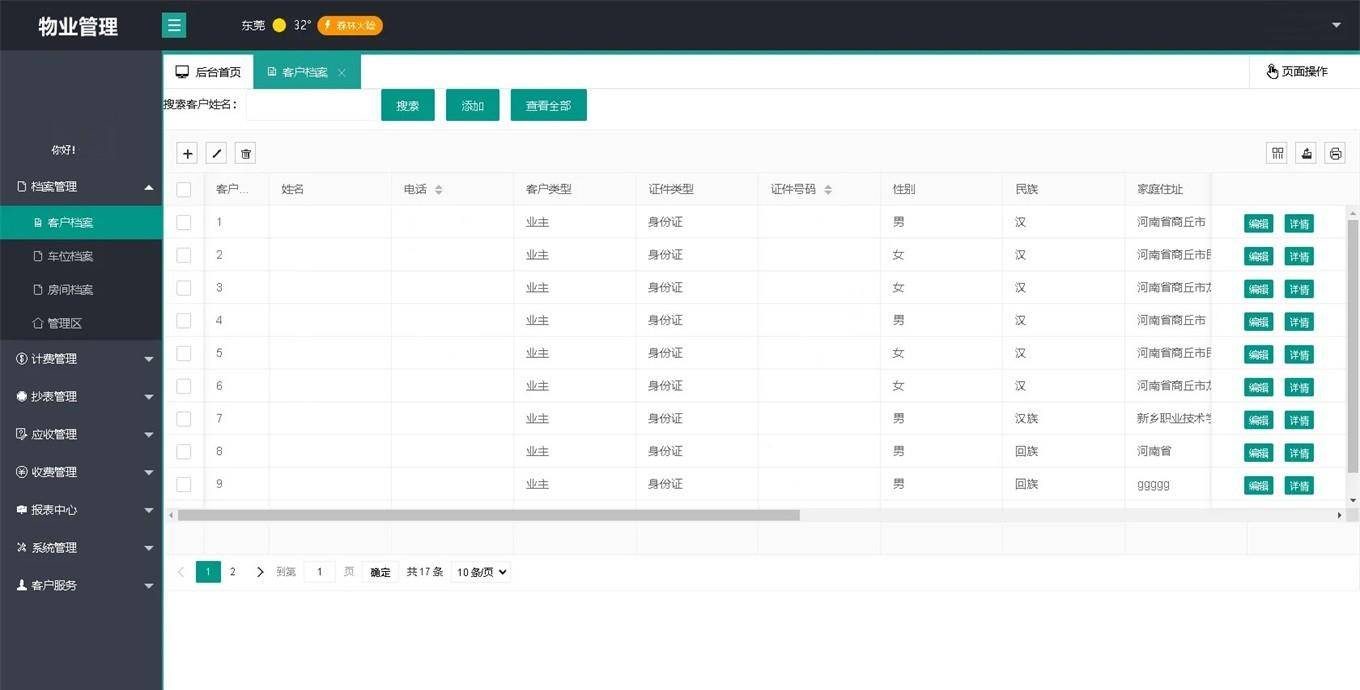Expand the 抄表管理 sidebar section
Screen dimensions: 1360x690
(x=81, y=397)
